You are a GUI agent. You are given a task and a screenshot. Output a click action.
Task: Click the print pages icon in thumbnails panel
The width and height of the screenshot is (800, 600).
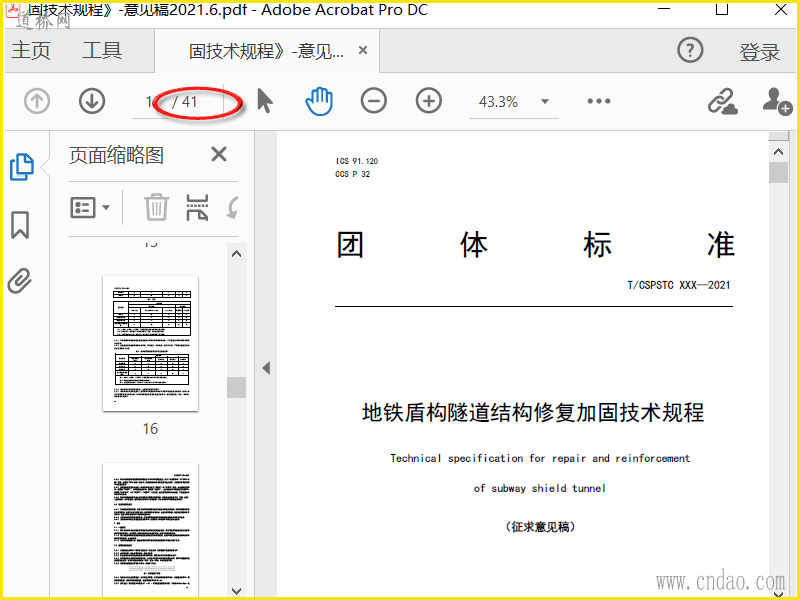[197, 207]
